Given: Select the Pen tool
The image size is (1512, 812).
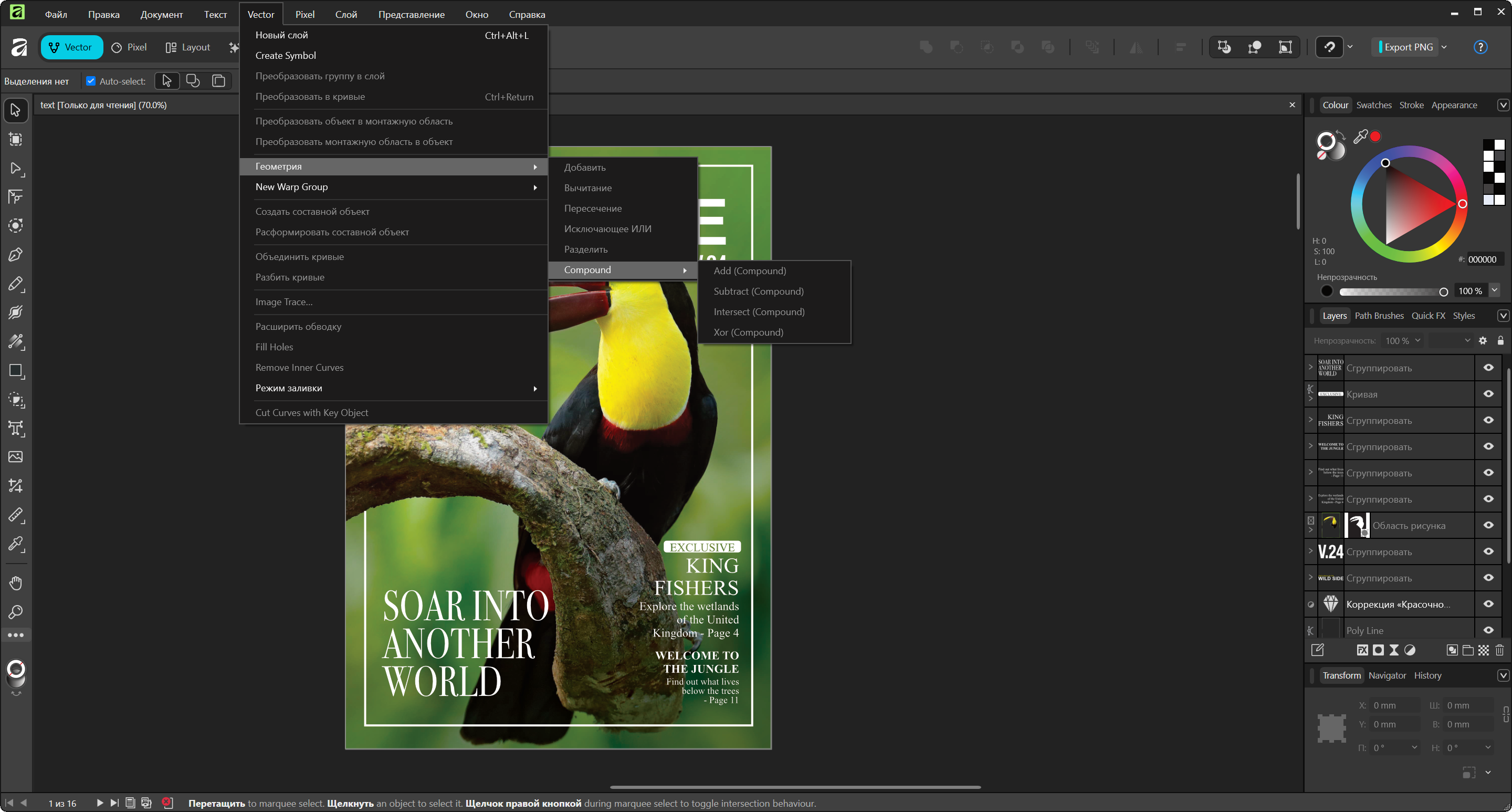Looking at the screenshot, I should [16, 255].
